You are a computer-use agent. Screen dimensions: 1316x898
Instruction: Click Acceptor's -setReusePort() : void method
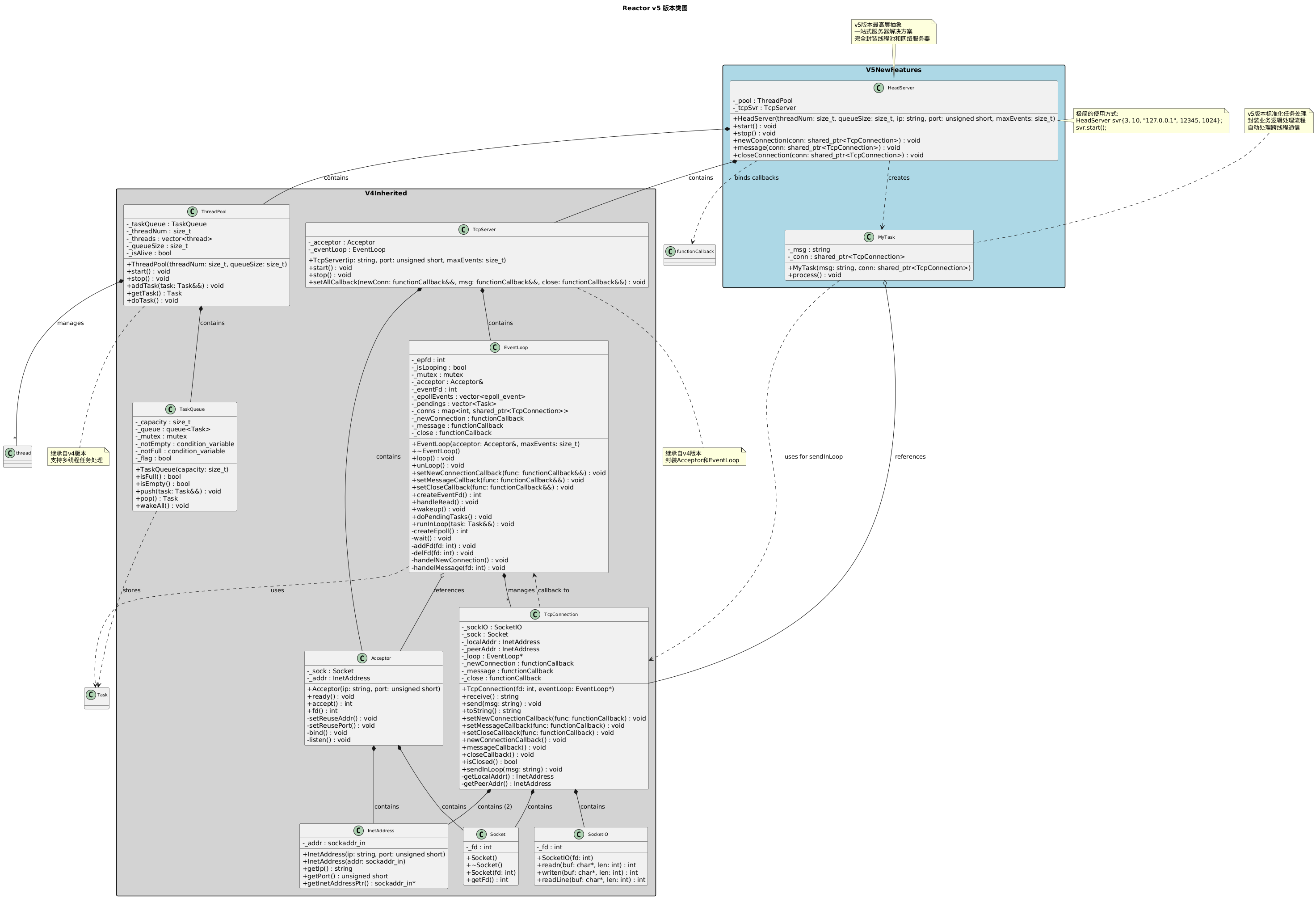click(341, 726)
